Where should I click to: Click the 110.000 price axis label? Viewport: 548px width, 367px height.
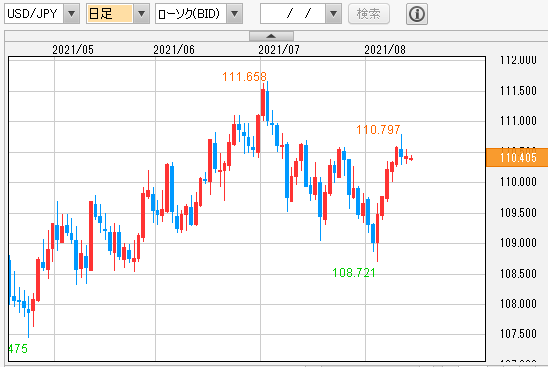[x=518, y=182]
